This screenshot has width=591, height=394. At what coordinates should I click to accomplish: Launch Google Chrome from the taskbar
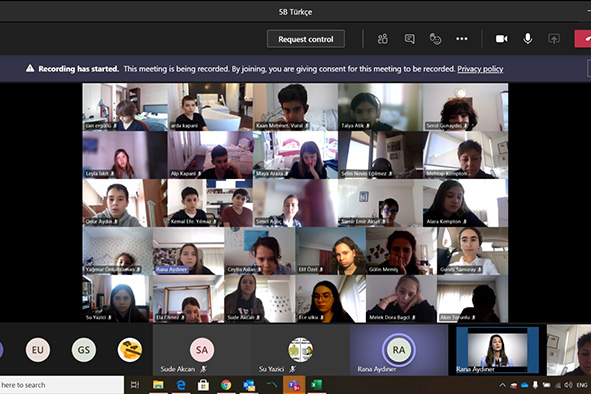(x=226, y=385)
